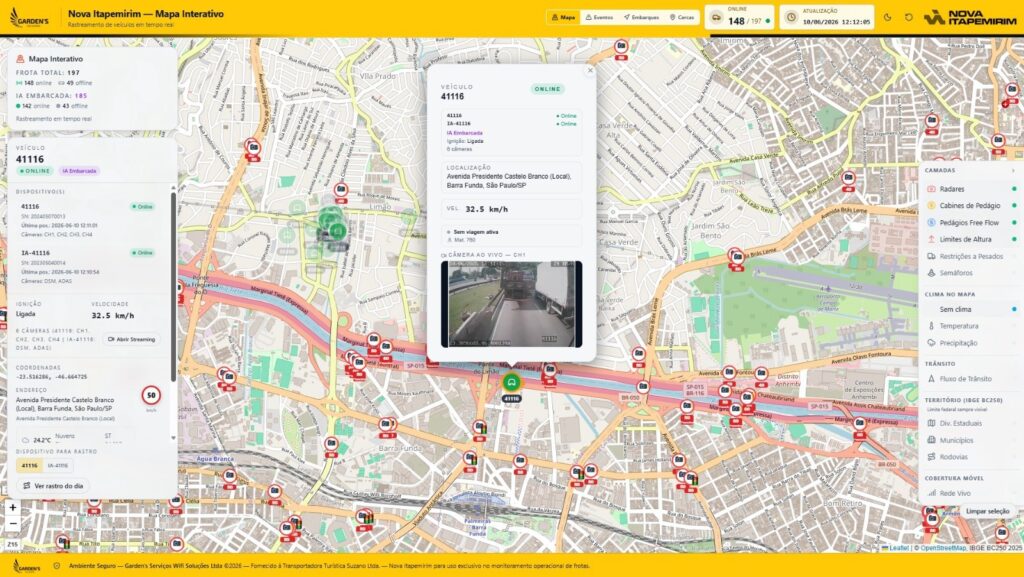The image size is (1024, 577).
Task: Select IA-41116 tracking device chip
Action: [57, 465]
